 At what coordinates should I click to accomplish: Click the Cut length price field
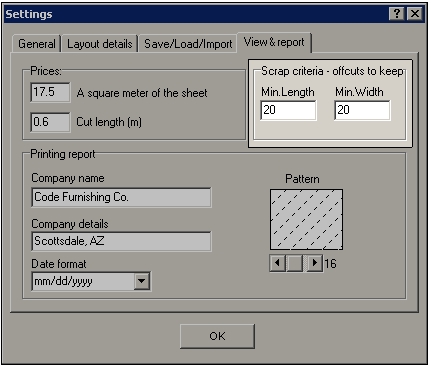coord(50,122)
